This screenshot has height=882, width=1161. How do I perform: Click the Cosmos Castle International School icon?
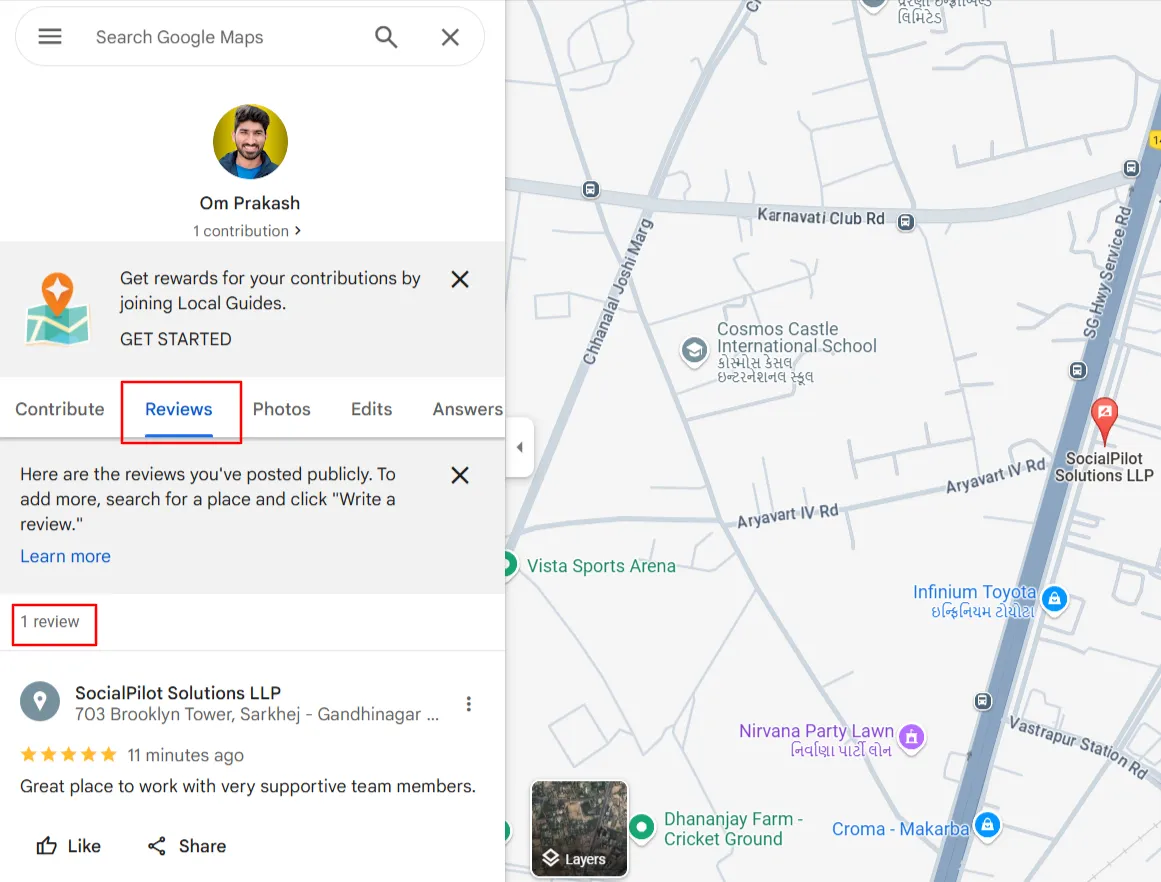(x=694, y=352)
